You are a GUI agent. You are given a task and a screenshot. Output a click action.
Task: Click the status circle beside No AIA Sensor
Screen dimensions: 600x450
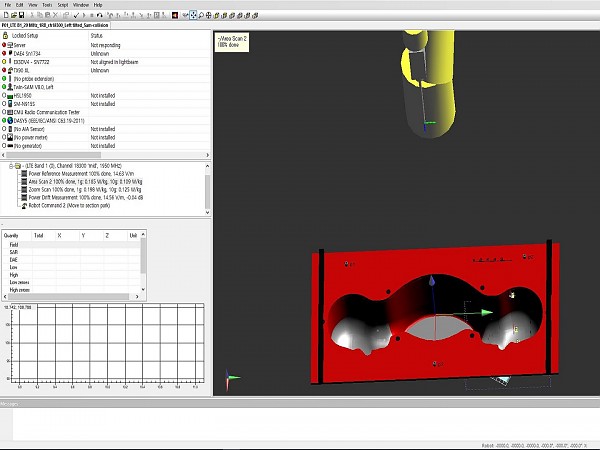6,129
